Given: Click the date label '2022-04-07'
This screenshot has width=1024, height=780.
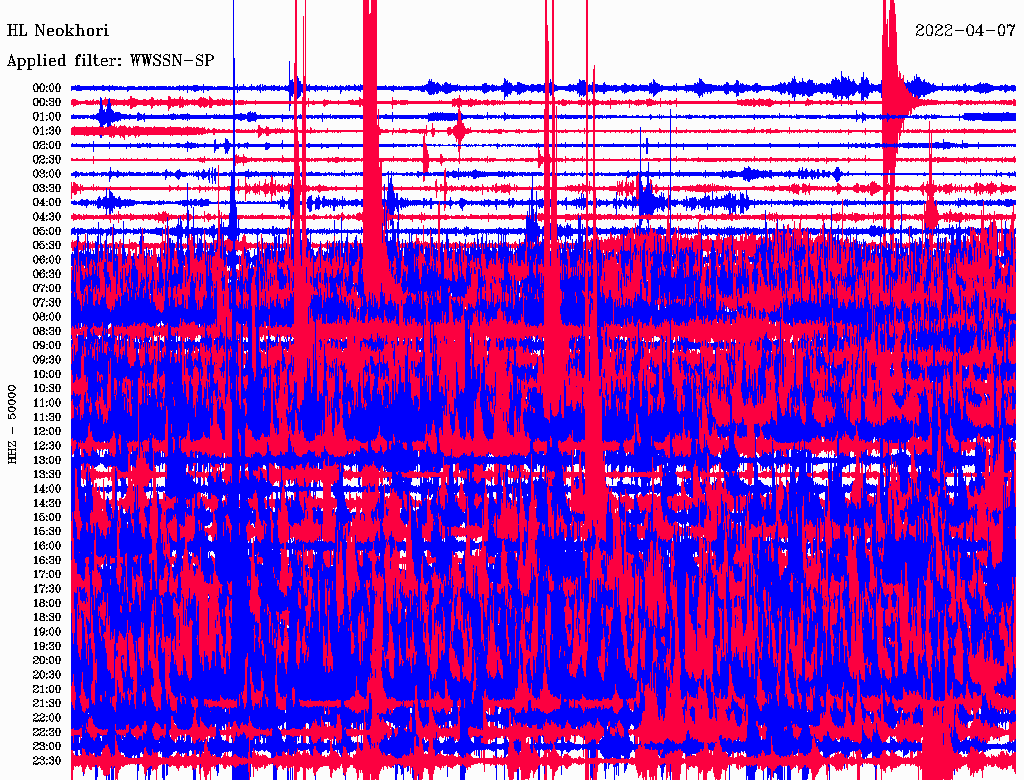Looking at the screenshot, I should click(965, 30).
